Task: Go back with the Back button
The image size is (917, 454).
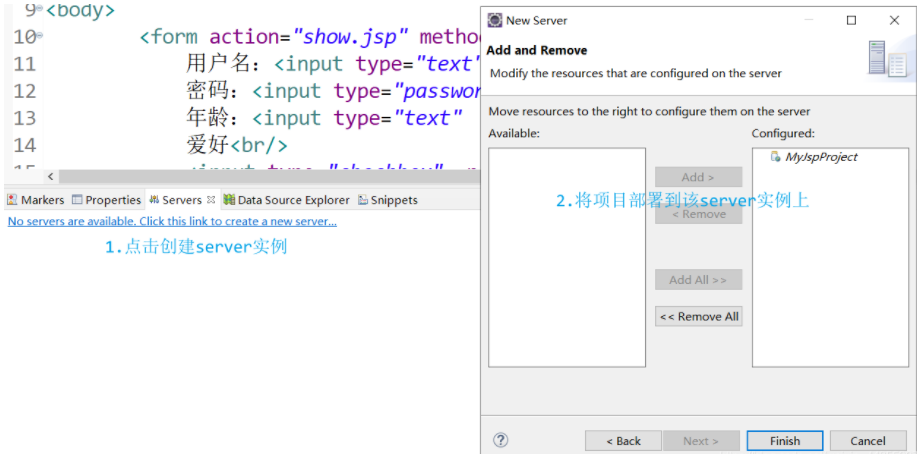Action: (x=622, y=440)
